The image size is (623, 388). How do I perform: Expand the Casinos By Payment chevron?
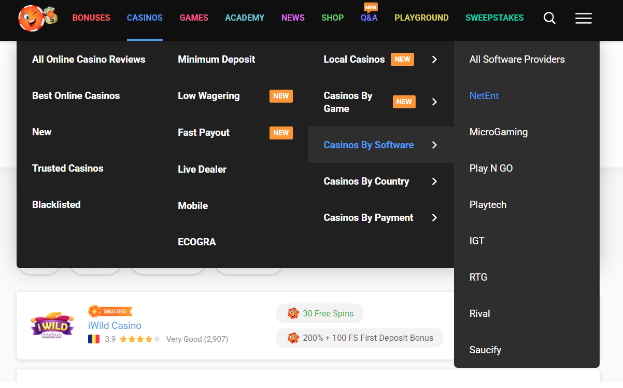(434, 218)
